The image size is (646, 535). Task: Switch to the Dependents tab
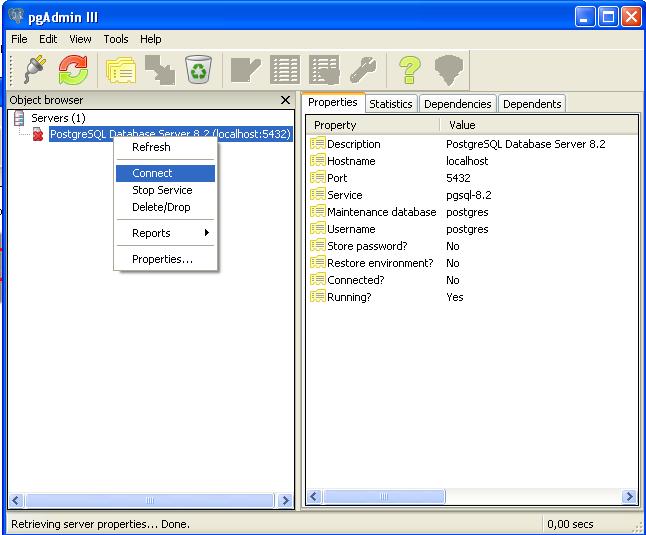[x=532, y=104]
